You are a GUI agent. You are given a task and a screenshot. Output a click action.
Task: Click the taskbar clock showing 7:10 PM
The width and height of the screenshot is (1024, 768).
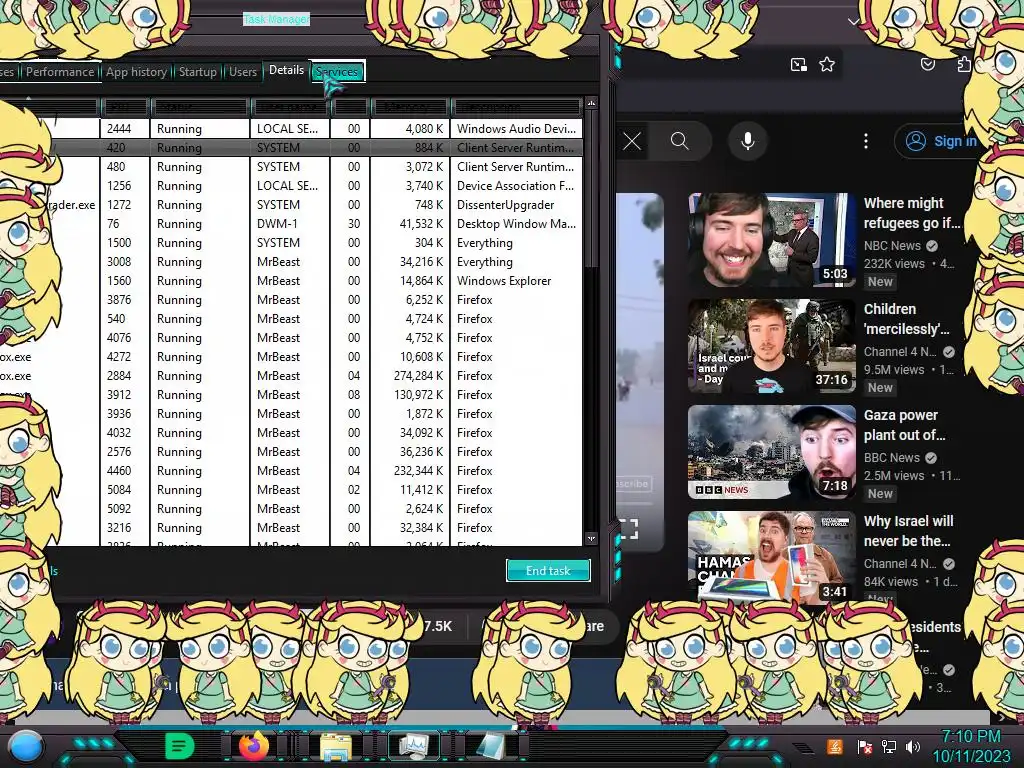pyautogui.click(x=971, y=746)
